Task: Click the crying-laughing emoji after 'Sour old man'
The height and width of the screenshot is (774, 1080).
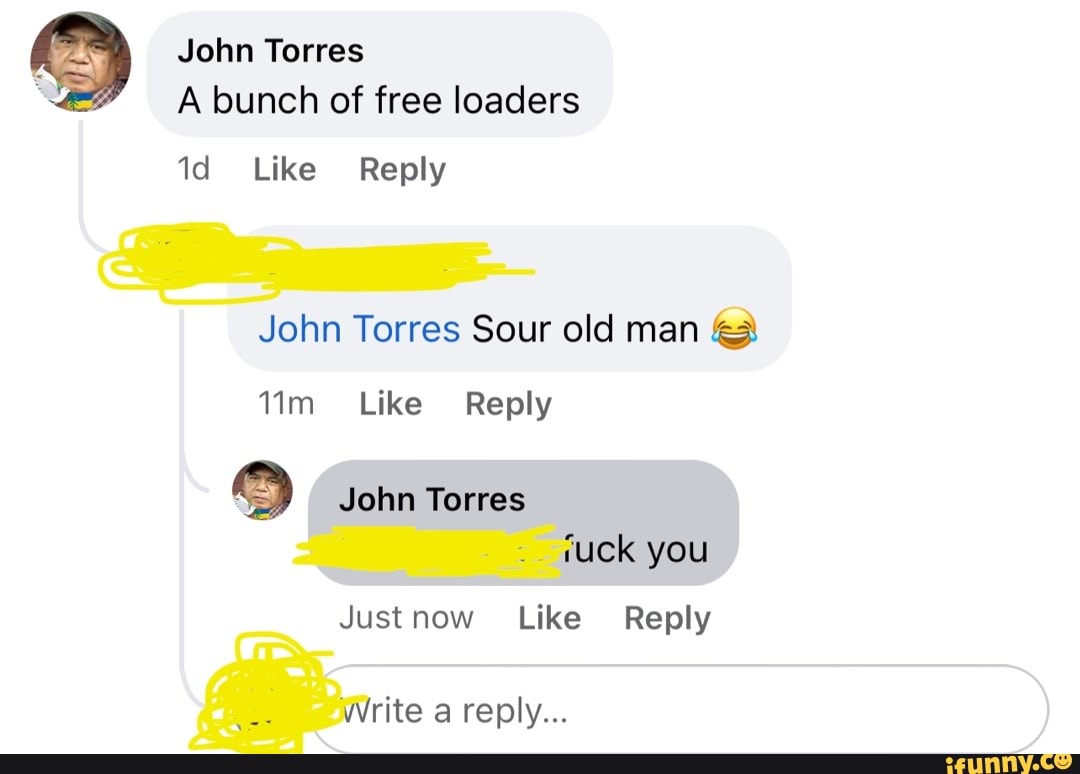Action: point(734,328)
